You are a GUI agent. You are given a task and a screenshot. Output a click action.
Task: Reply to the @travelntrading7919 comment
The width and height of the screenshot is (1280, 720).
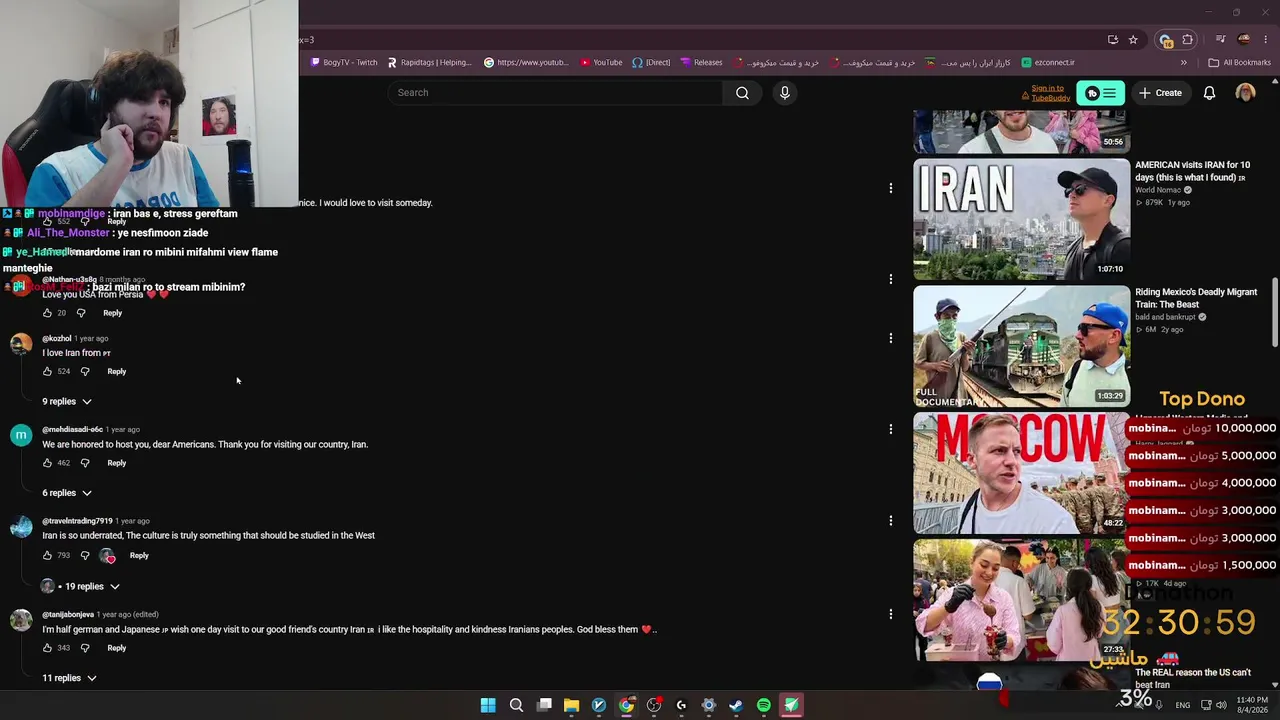[x=139, y=555]
